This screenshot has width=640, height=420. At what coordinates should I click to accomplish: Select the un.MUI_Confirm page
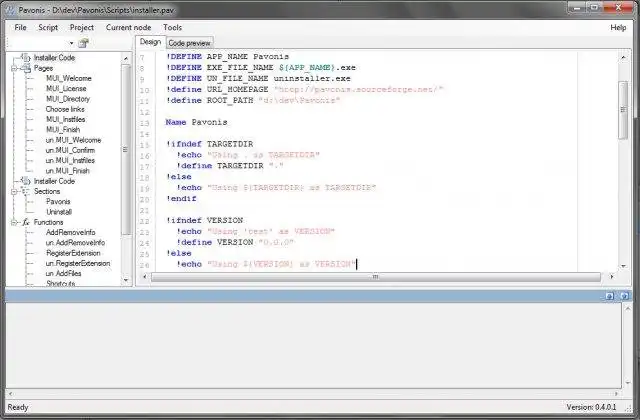[70, 150]
